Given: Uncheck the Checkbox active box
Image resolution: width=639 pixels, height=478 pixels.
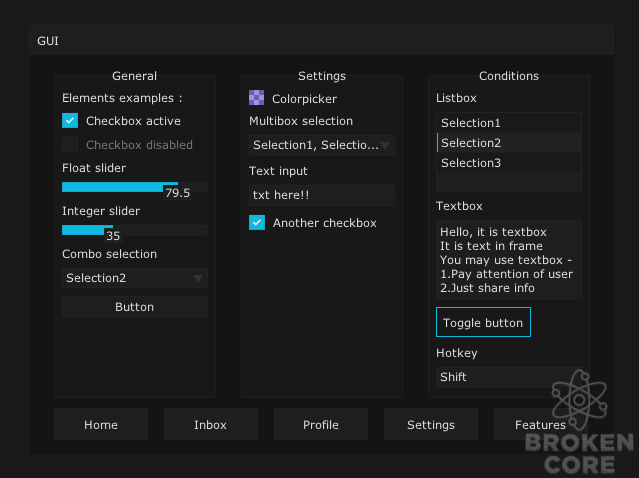Looking at the screenshot, I should click(x=70, y=121).
